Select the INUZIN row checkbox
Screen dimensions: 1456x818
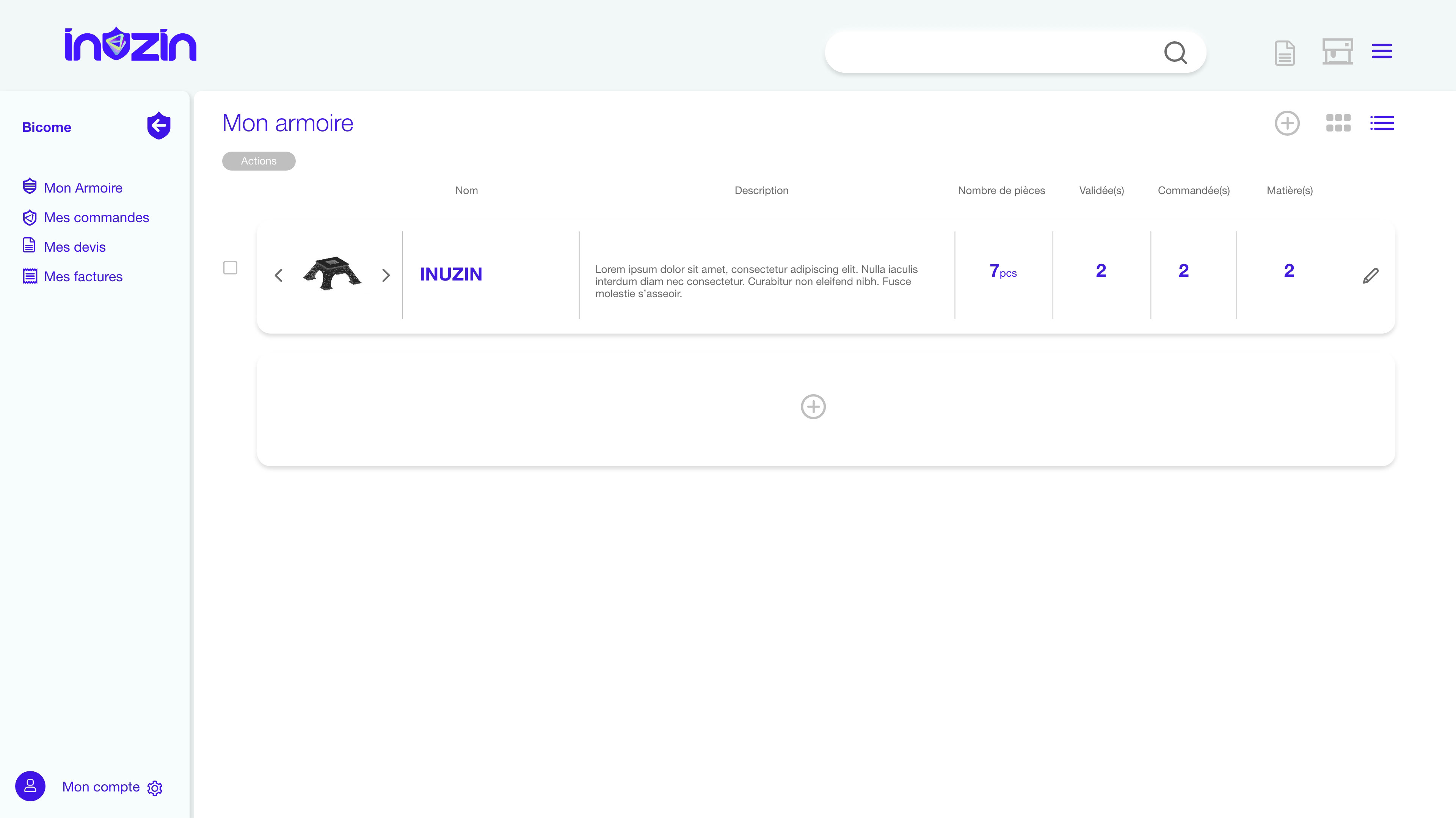230,268
